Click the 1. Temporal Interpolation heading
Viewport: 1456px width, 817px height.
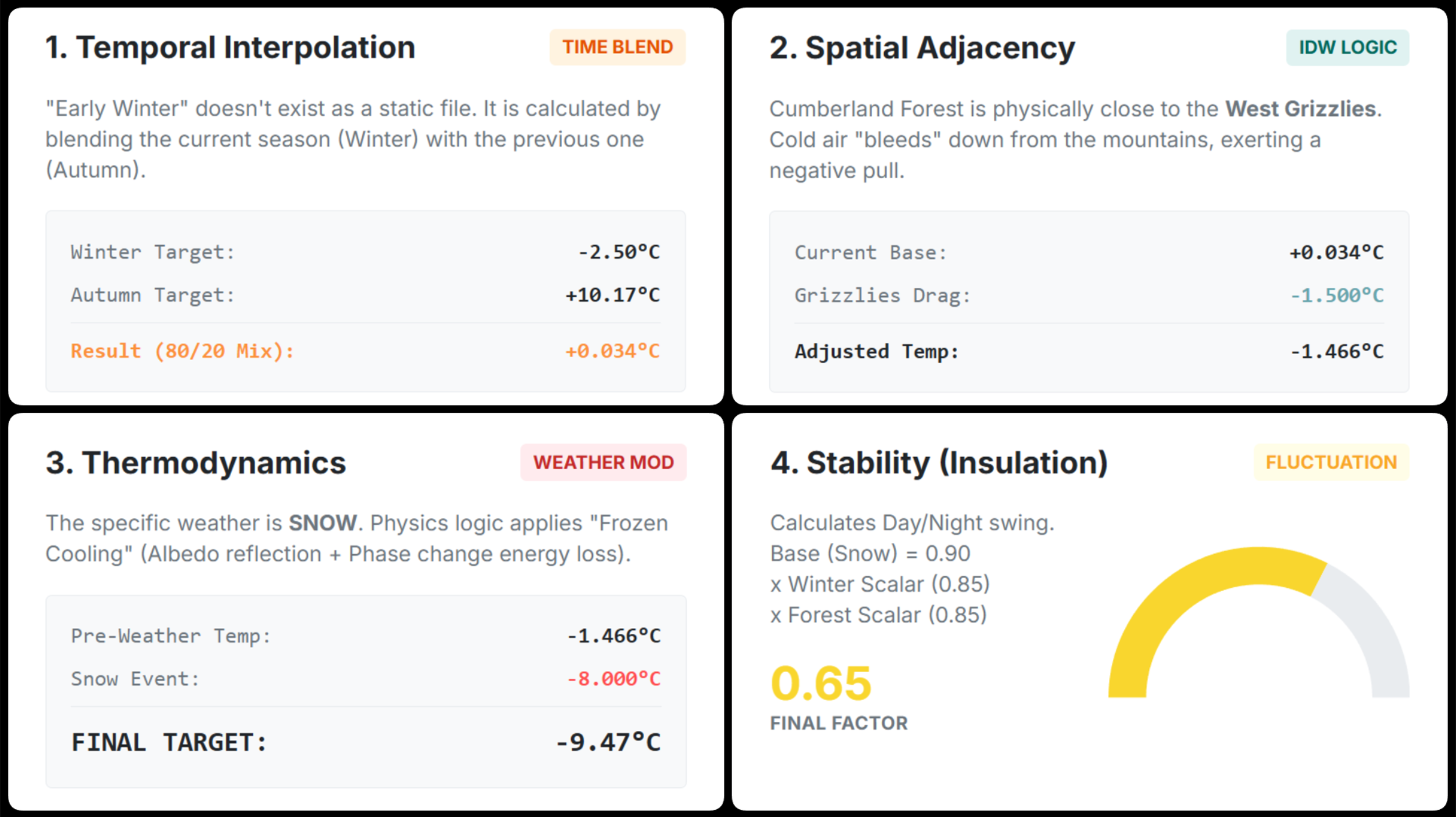pos(230,47)
